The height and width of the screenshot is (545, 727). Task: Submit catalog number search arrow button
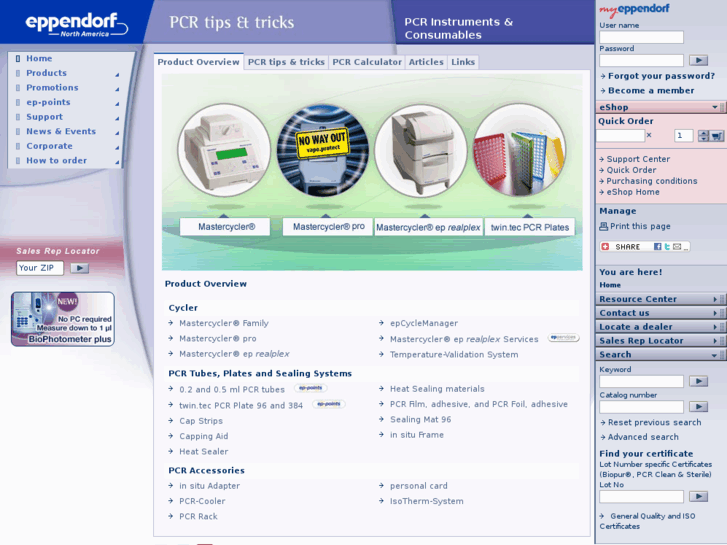coord(698,407)
